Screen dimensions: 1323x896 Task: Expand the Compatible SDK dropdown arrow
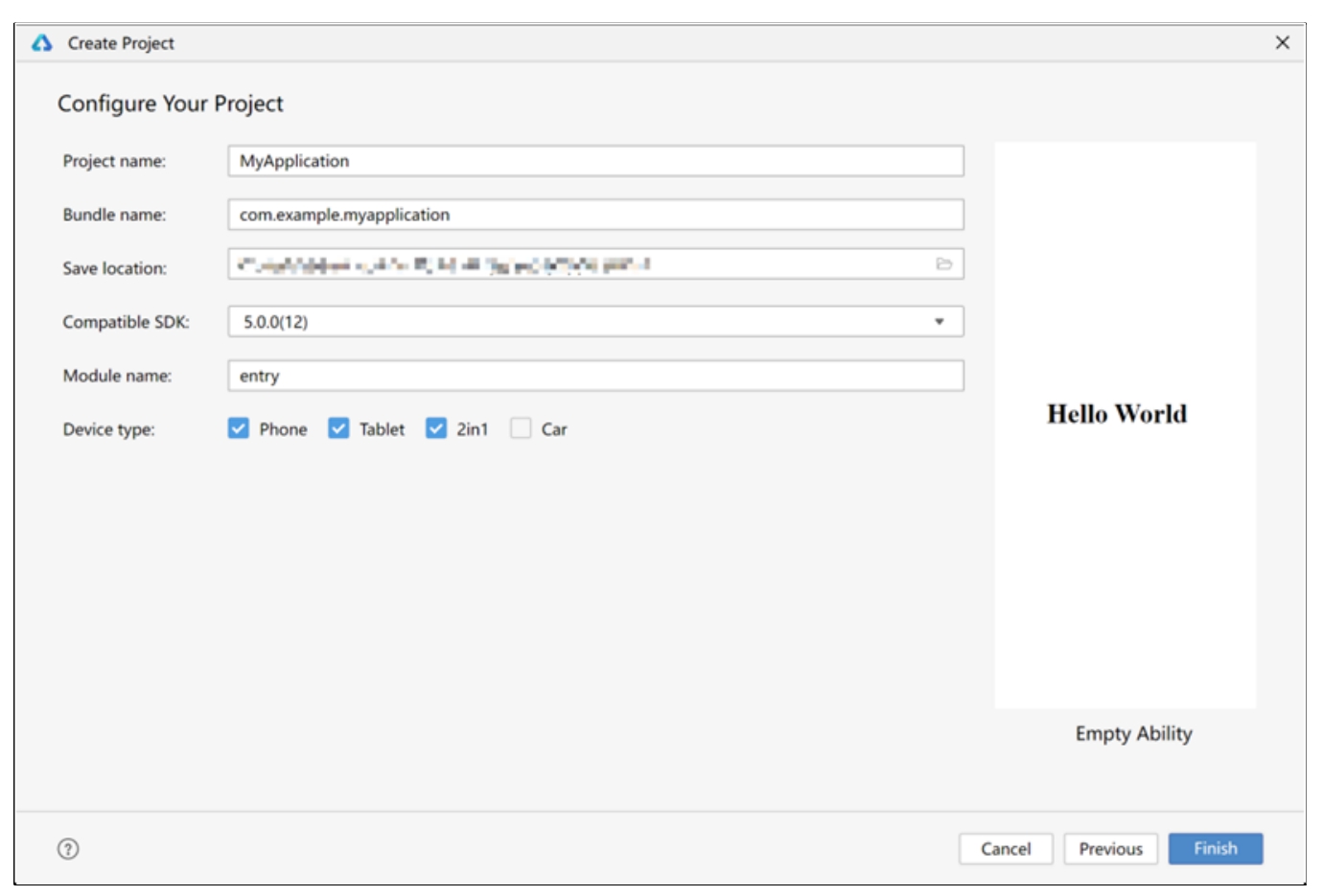click(939, 322)
